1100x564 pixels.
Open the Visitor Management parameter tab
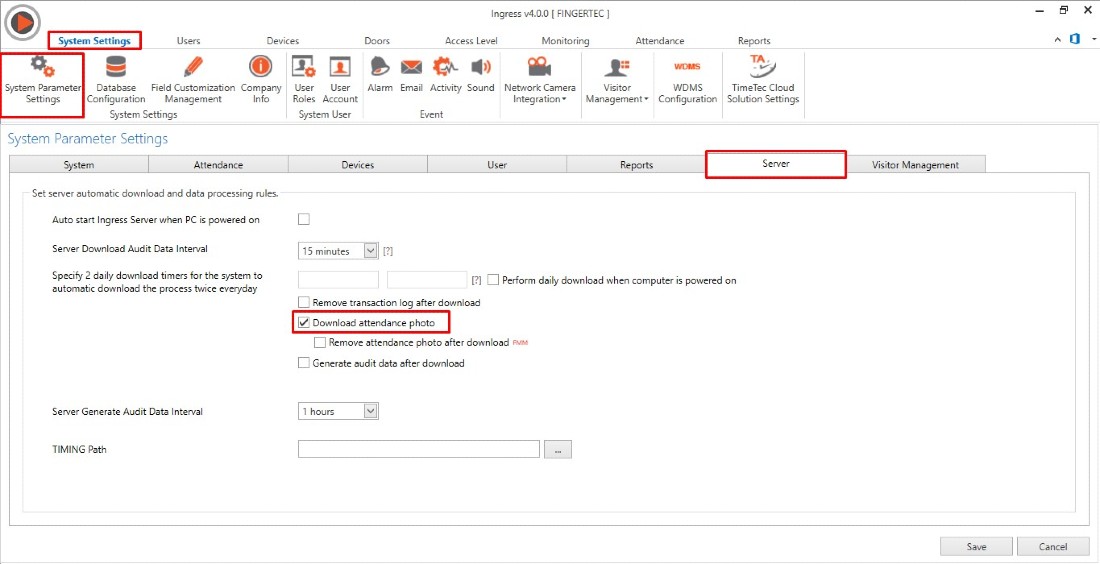tap(915, 165)
